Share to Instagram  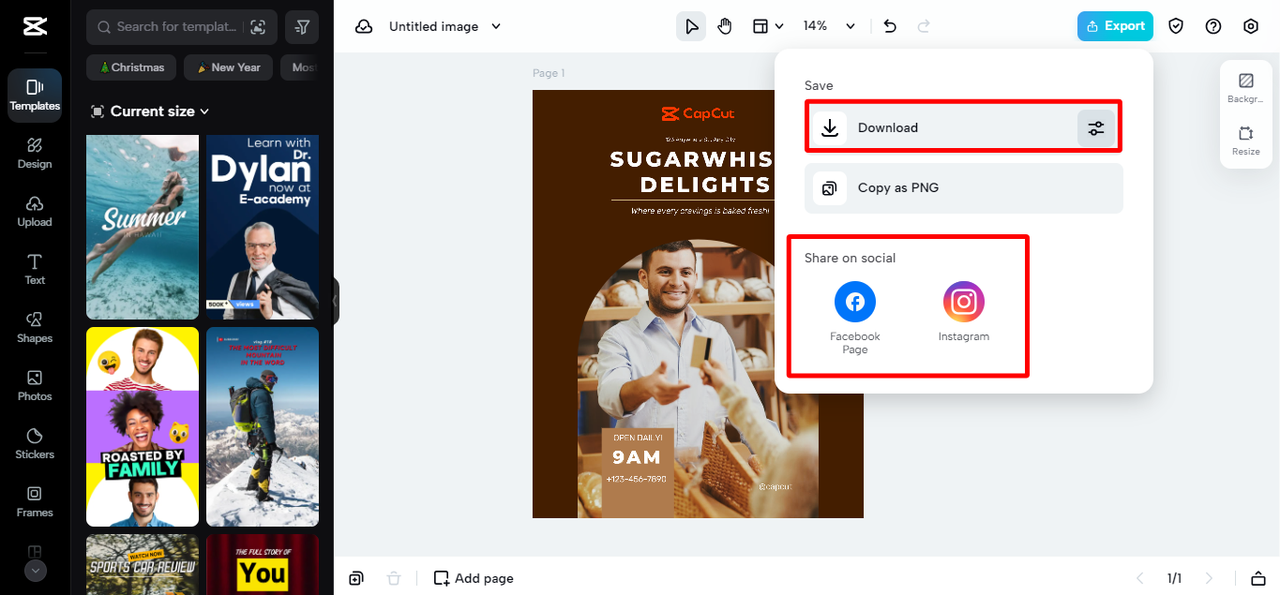point(964,311)
